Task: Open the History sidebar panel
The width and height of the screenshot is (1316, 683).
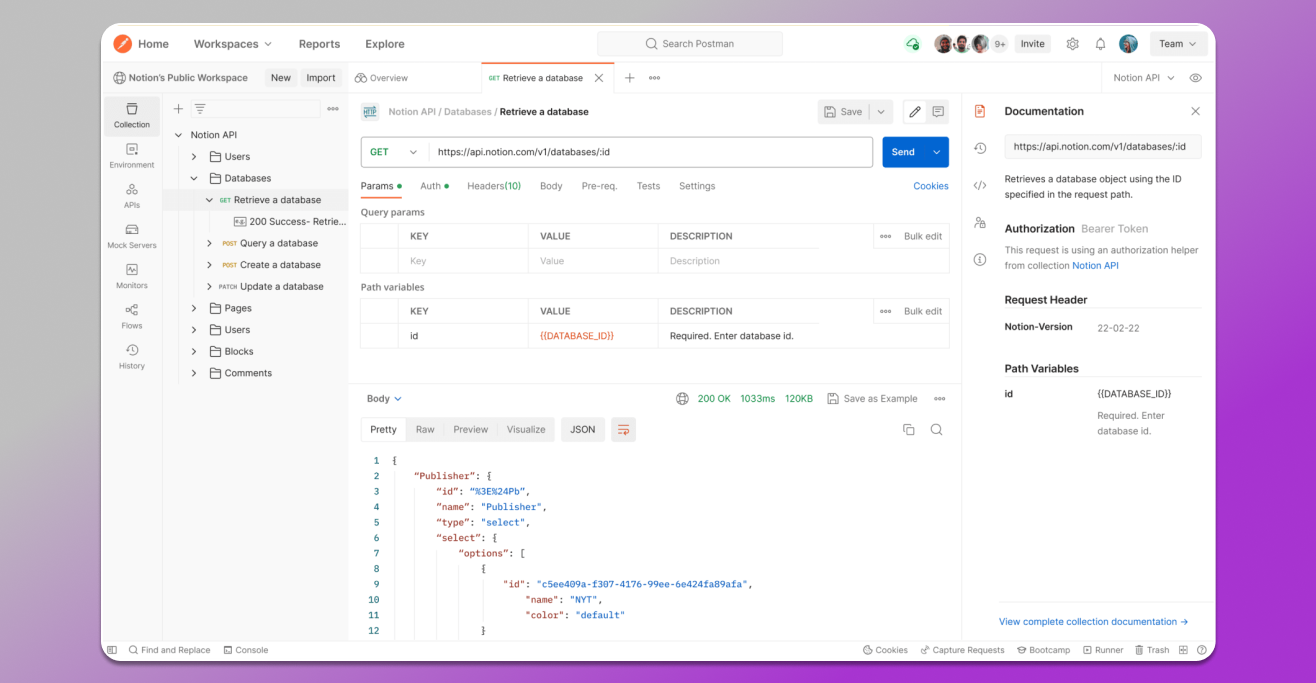Action: point(131,356)
